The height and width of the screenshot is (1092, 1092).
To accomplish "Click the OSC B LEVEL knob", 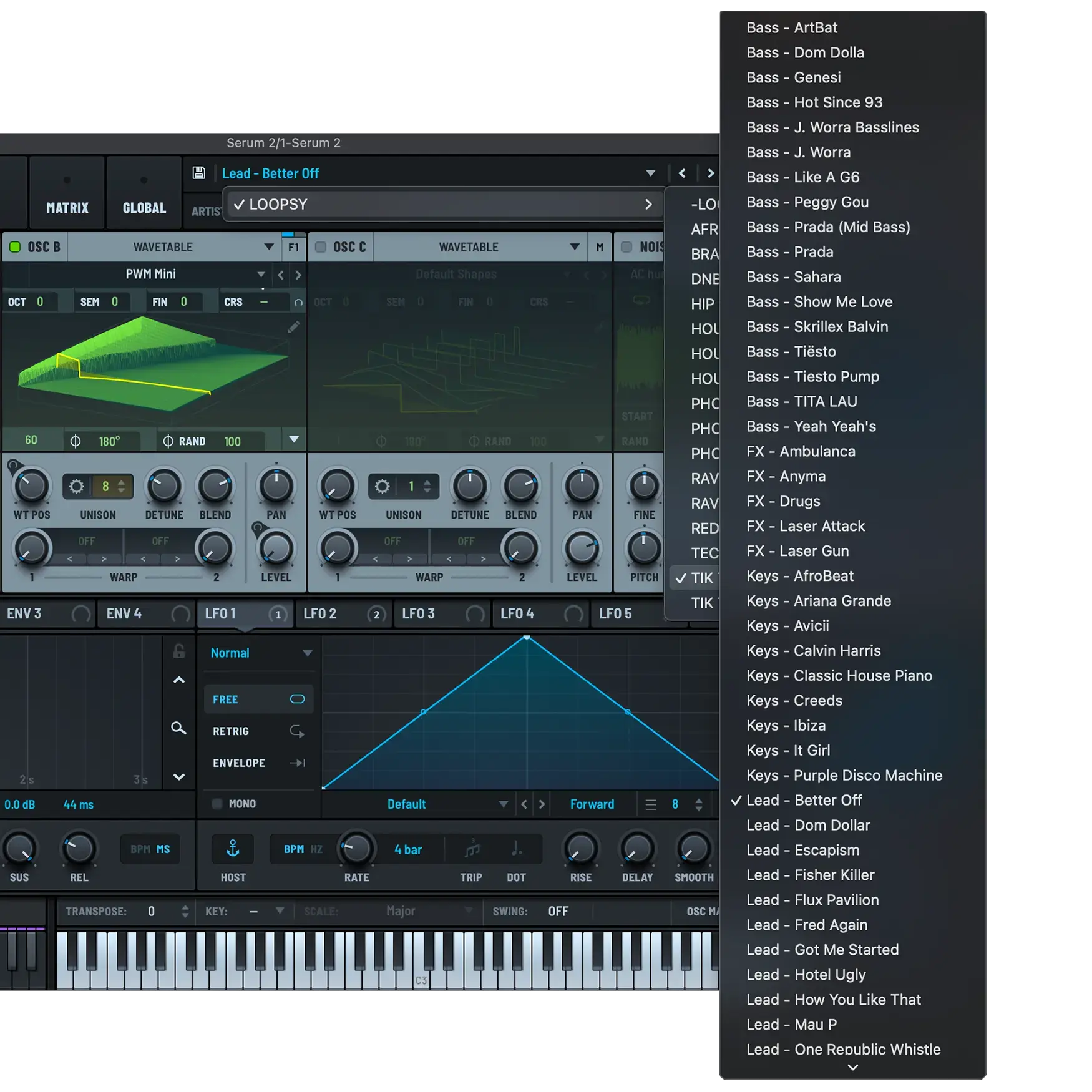I will 276,550.
